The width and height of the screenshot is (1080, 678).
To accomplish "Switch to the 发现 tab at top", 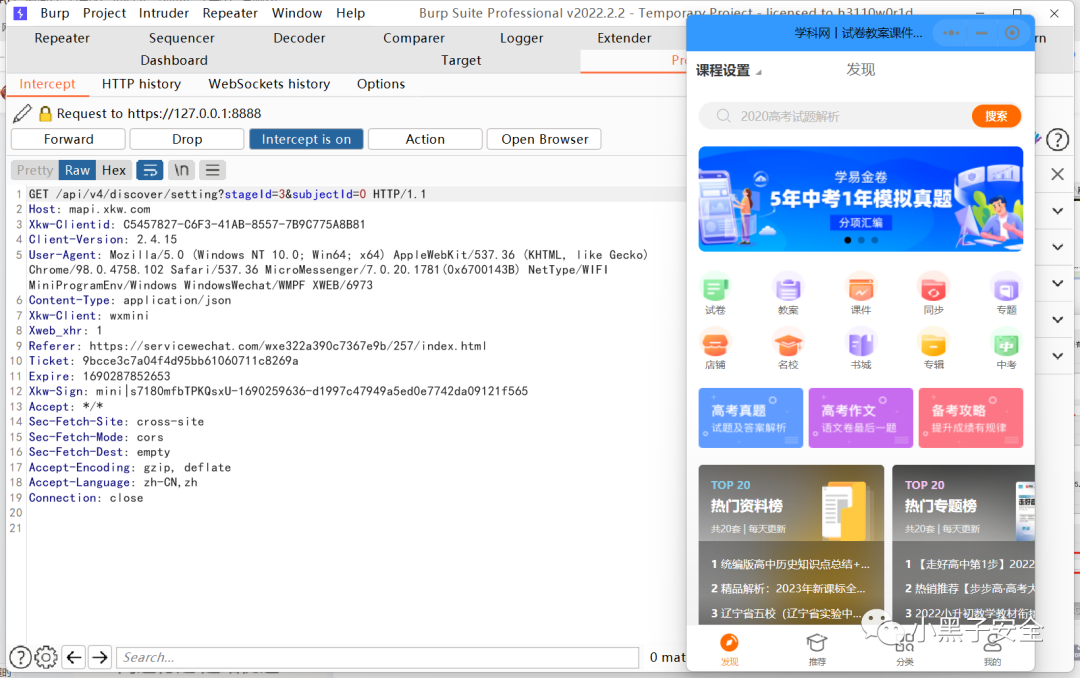I will coord(860,70).
